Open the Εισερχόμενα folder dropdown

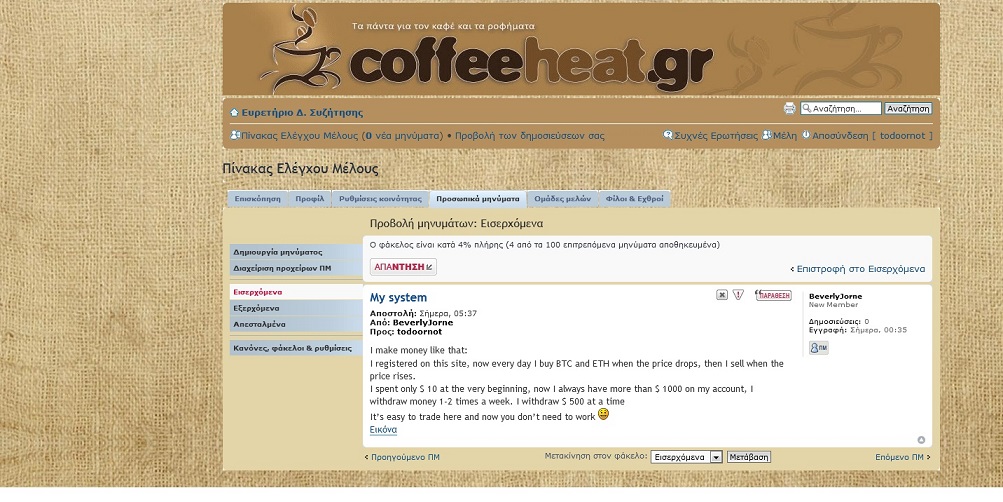coord(686,457)
